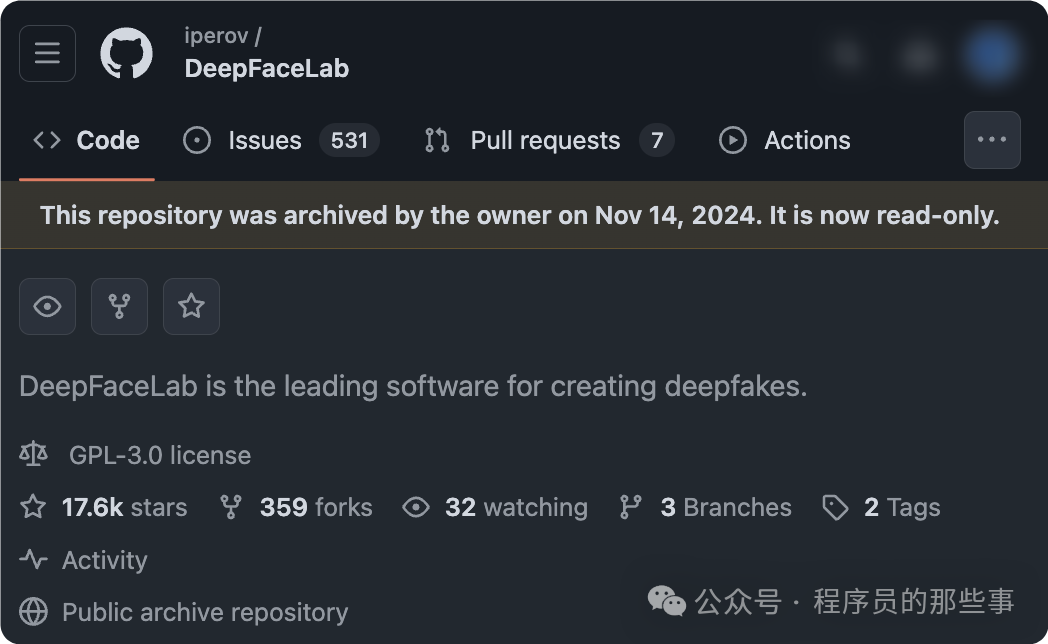View the GPL-3.0 license link

tap(160, 456)
